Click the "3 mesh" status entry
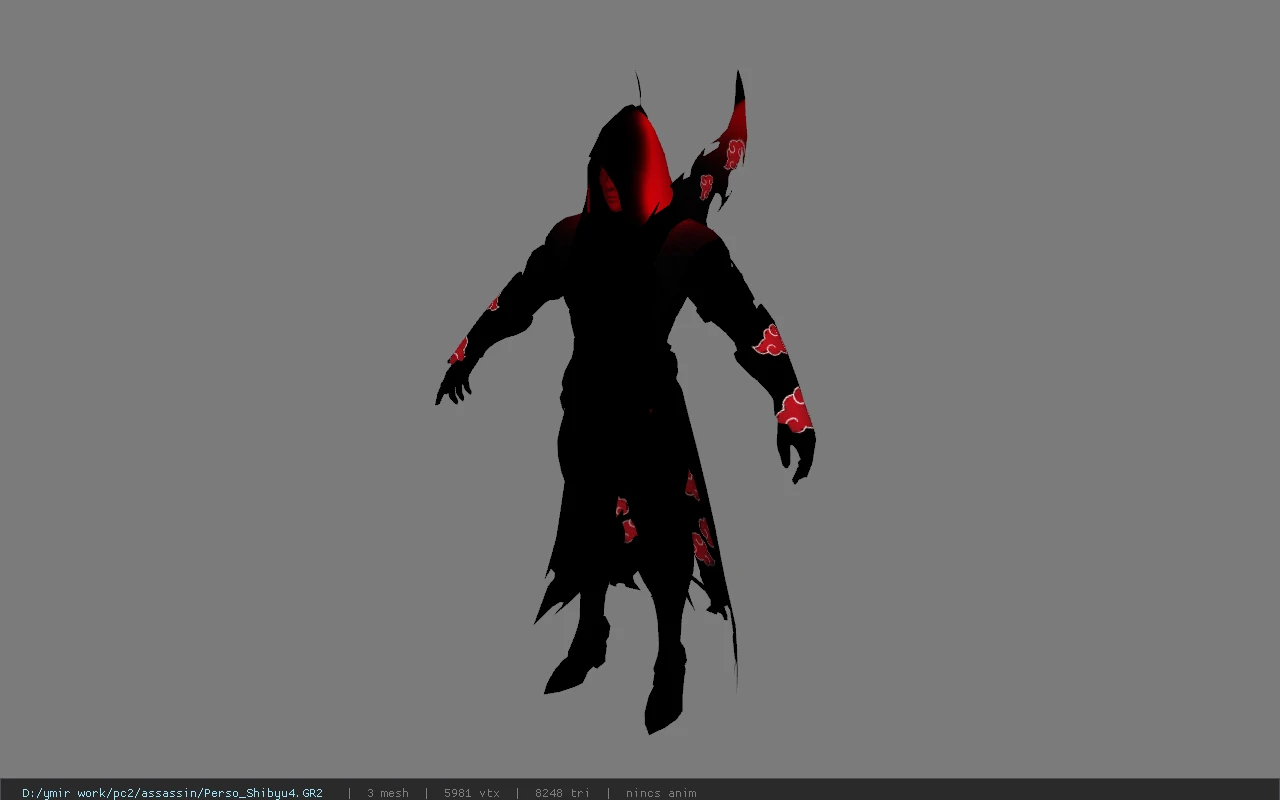Screen dimensions: 1280x800 [x=387, y=793]
